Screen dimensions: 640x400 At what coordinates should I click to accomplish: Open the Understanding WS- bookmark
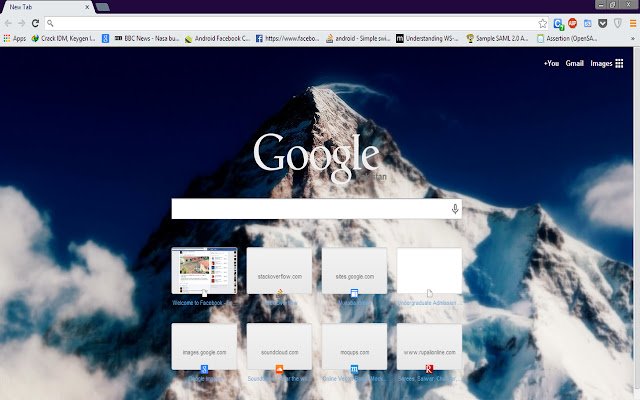pos(427,38)
